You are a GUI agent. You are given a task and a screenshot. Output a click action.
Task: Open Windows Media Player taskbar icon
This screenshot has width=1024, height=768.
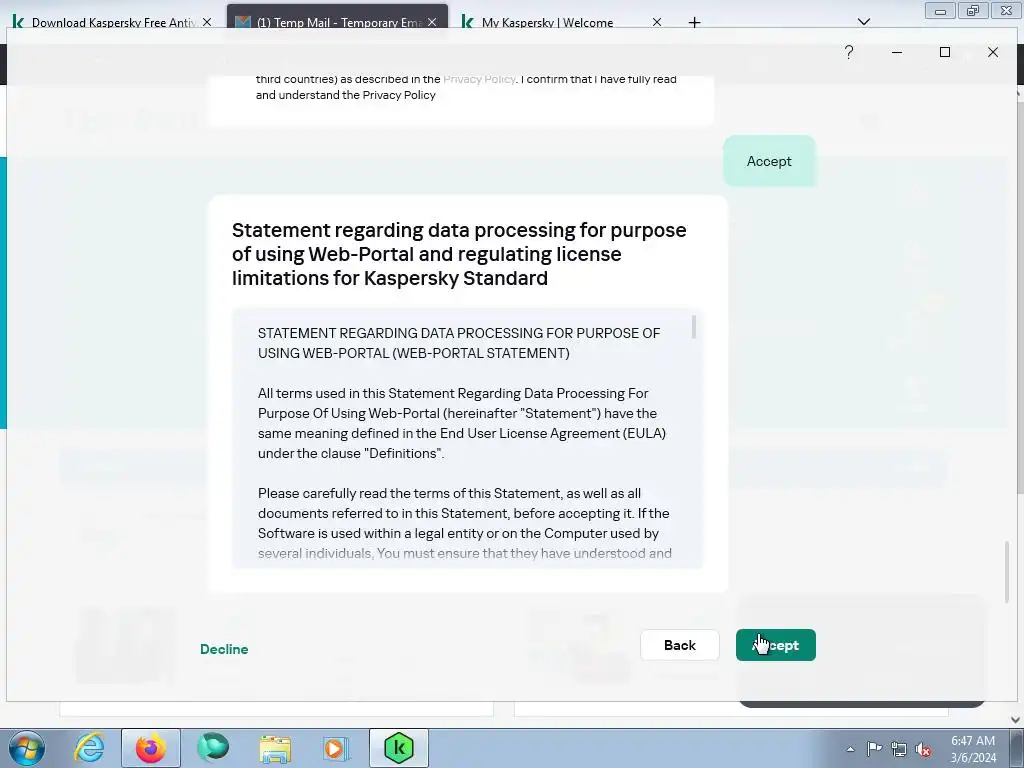[336, 748]
